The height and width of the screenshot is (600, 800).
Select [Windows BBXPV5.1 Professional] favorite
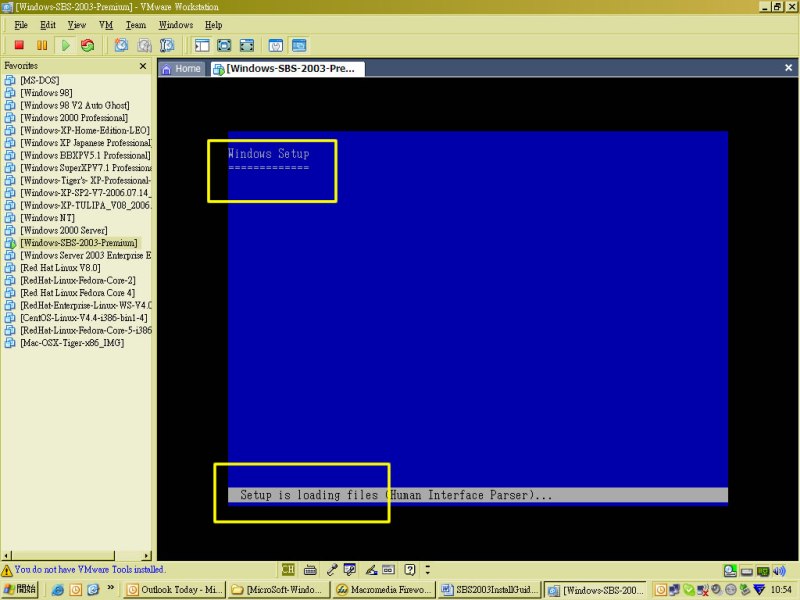pyautogui.click(x=85, y=156)
